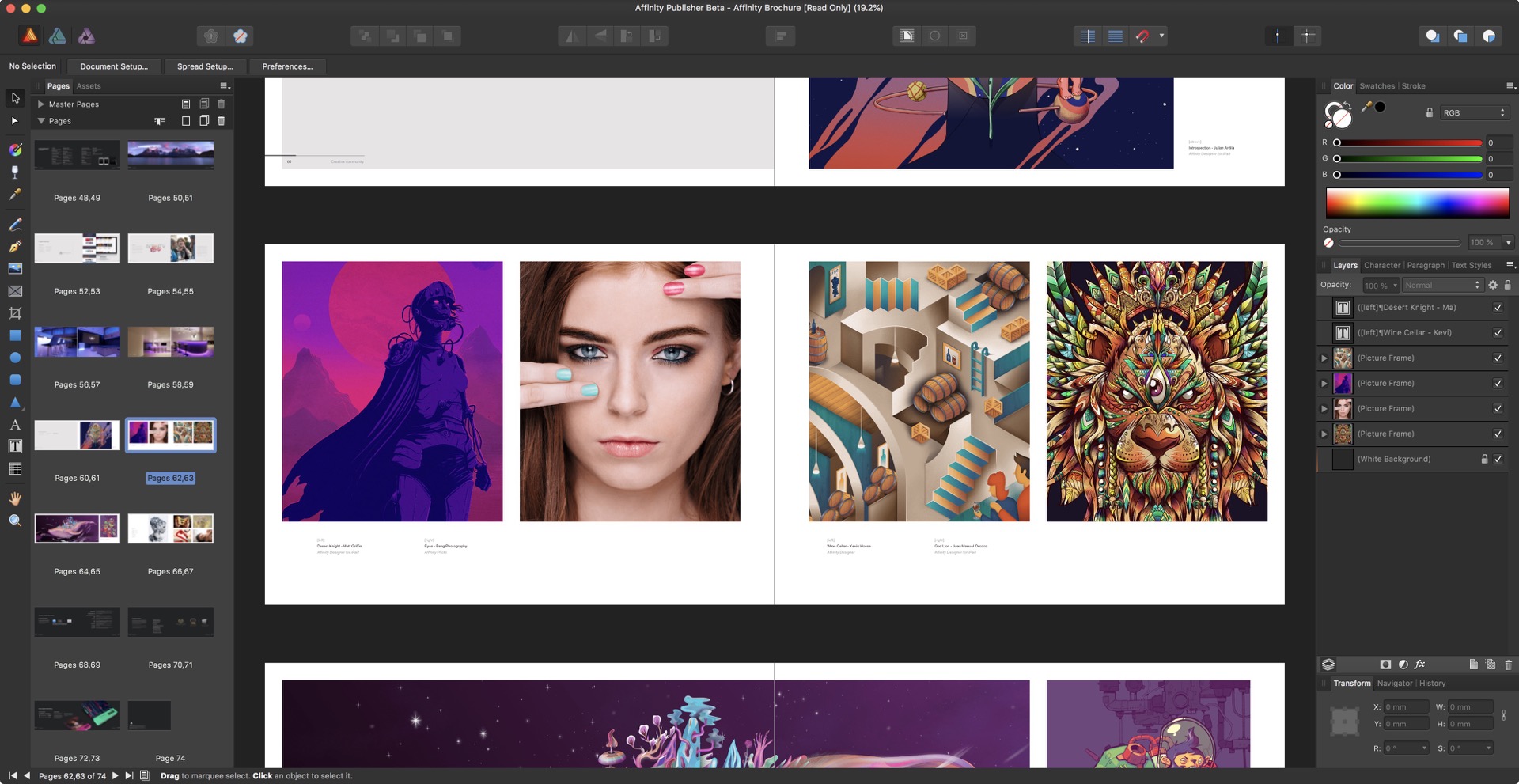Click the red R channel slider
This screenshot has height=784, width=1519.
pos(1408,143)
